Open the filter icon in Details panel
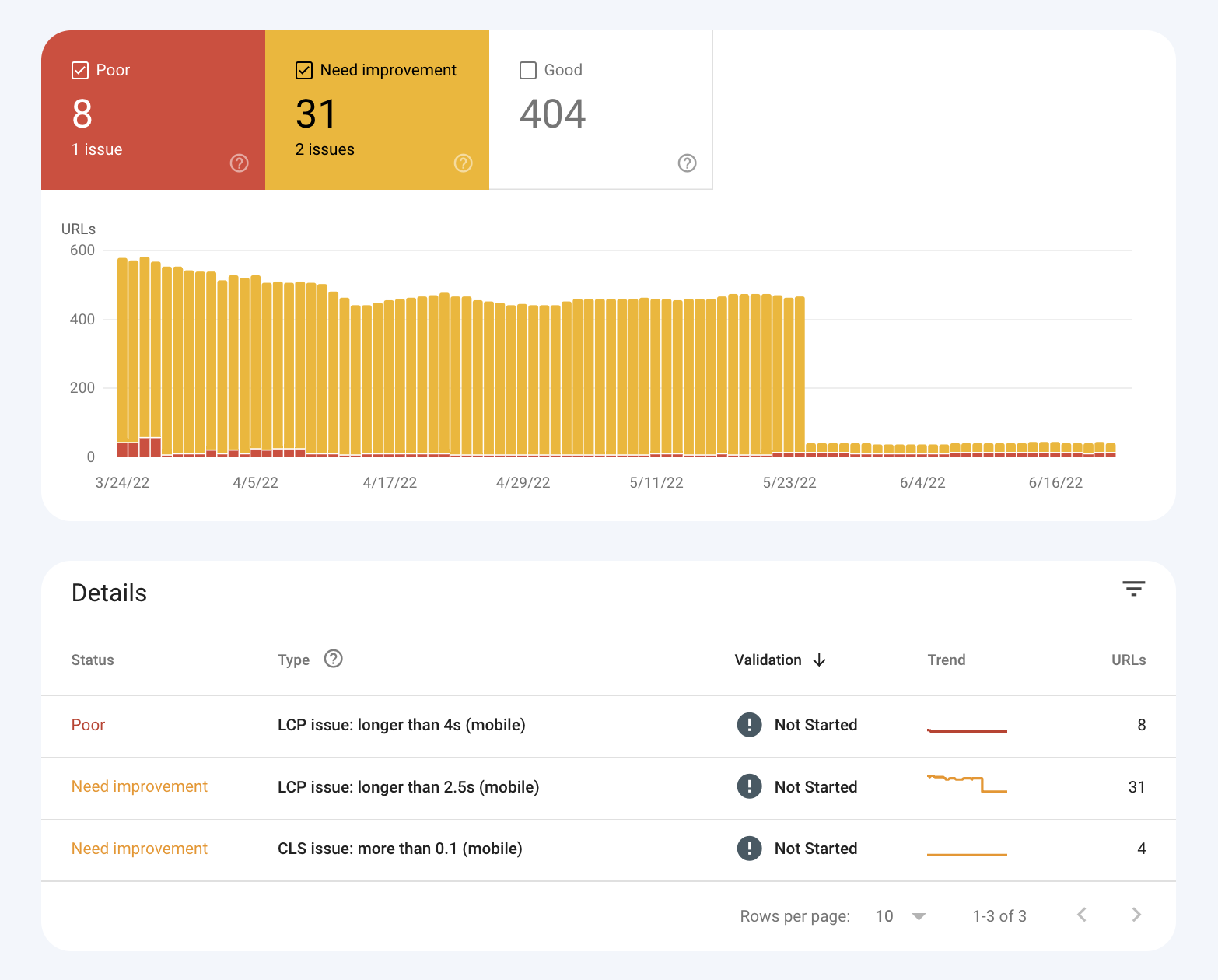The height and width of the screenshot is (980, 1218). (1133, 589)
